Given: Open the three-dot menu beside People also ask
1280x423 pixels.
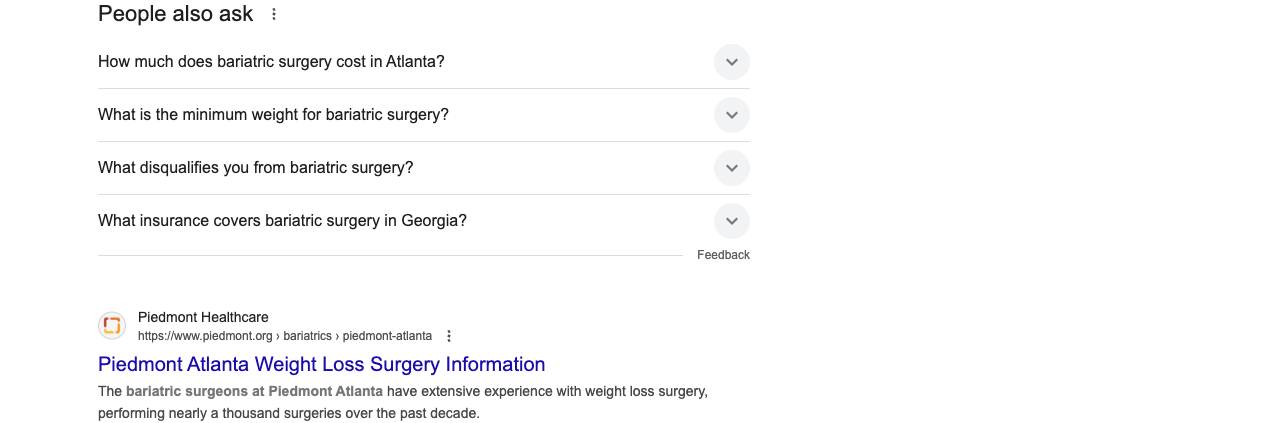Looking at the screenshot, I should [274, 14].
